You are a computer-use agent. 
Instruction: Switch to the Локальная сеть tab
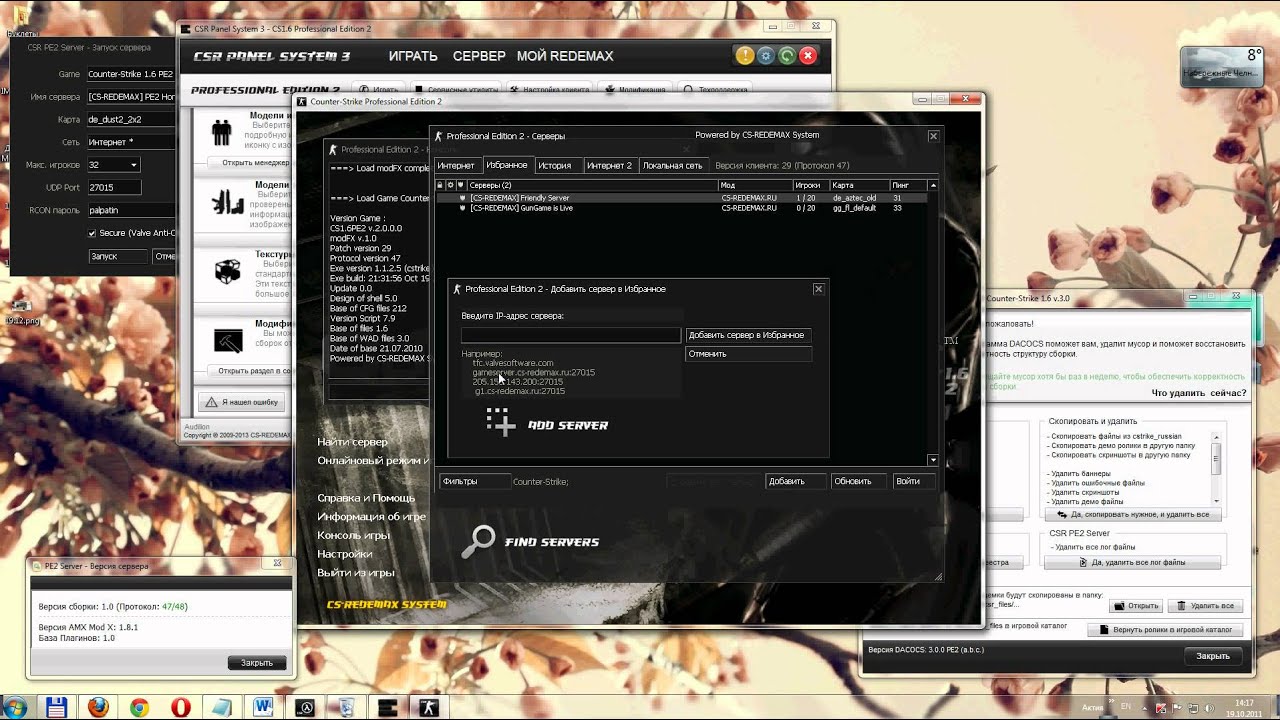pos(673,165)
